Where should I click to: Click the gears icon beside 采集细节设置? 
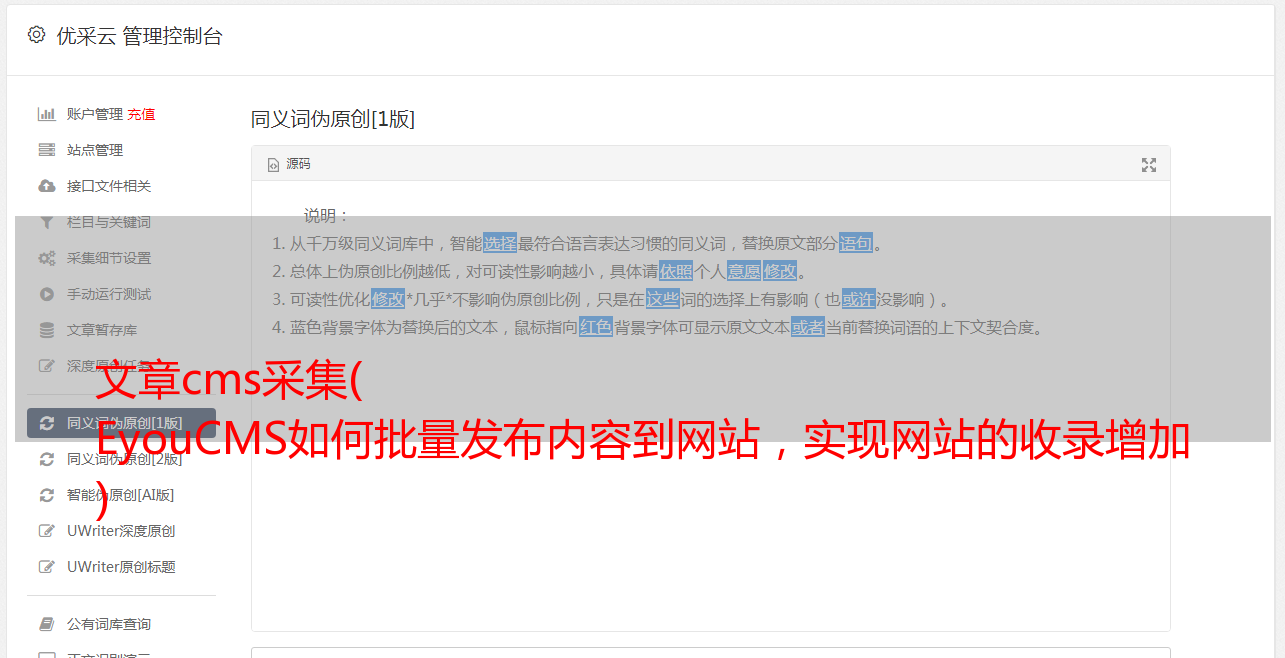46,258
